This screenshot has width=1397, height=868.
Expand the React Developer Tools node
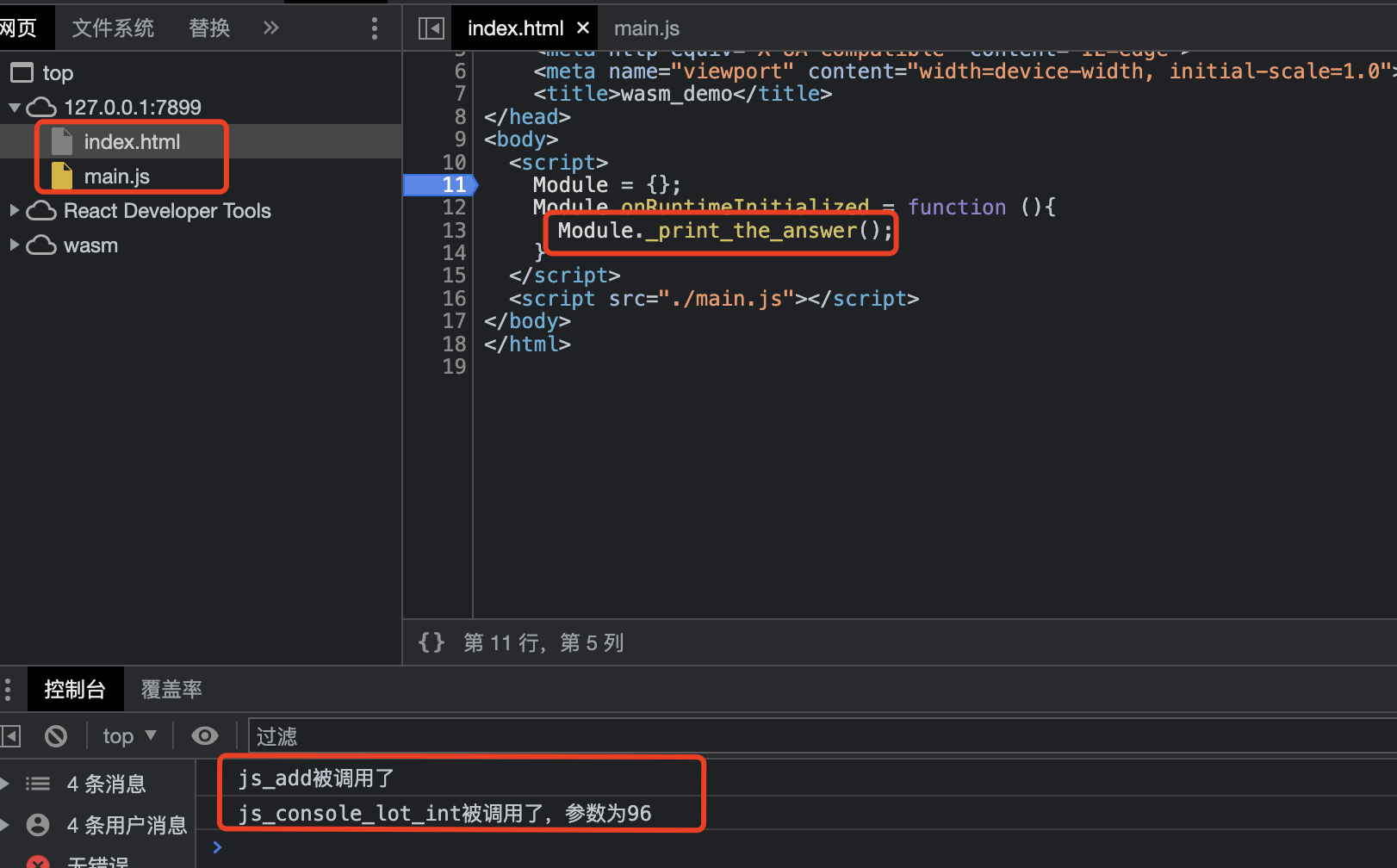coord(14,210)
